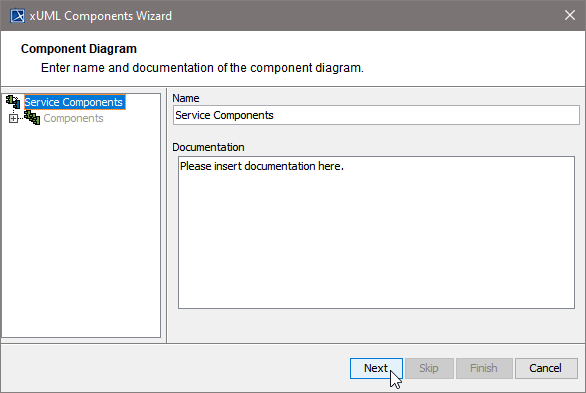
Task: Select the Service Components tree item
Action: [74, 102]
